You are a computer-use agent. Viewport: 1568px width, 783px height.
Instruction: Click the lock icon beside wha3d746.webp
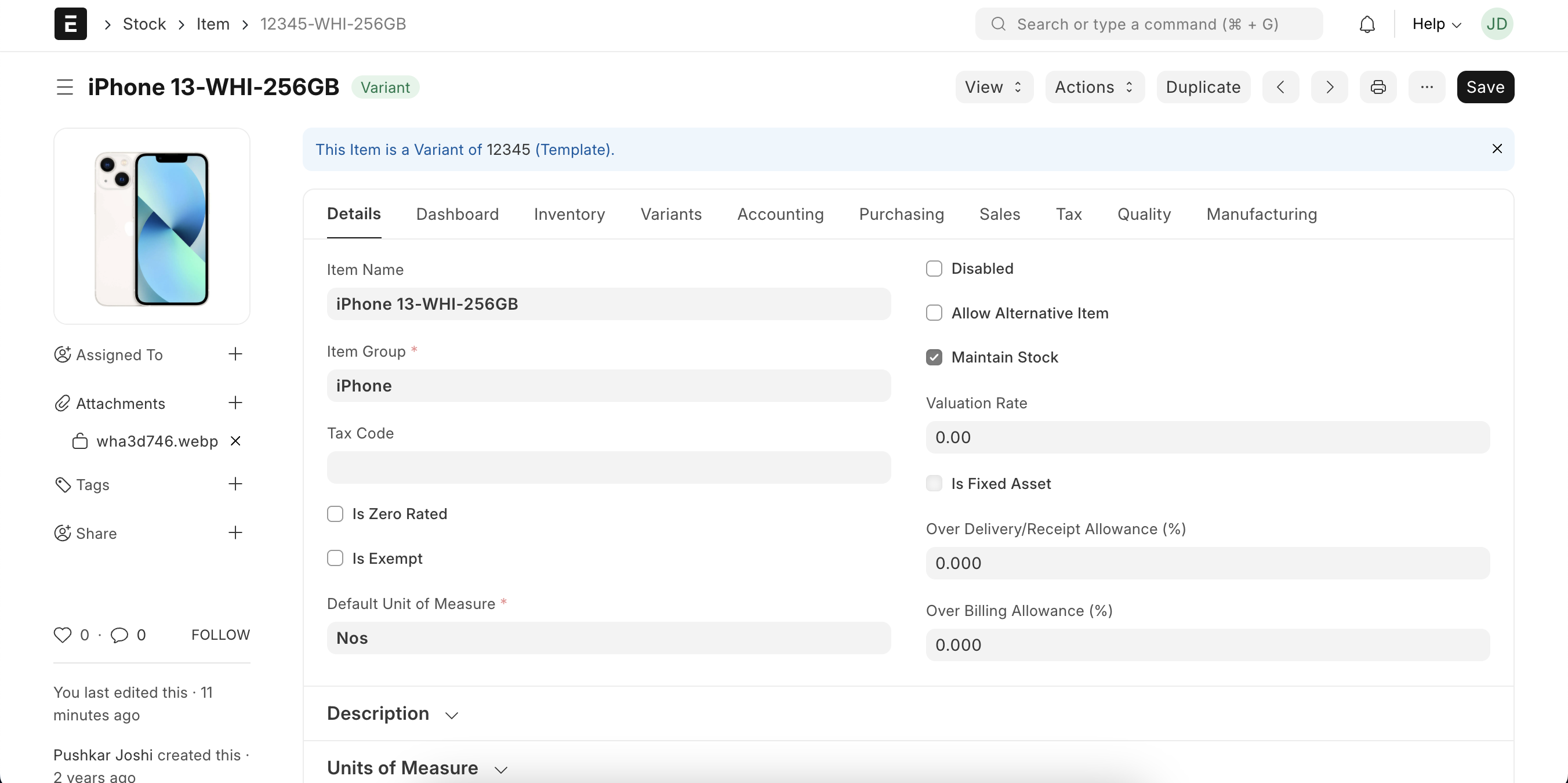[x=80, y=441]
